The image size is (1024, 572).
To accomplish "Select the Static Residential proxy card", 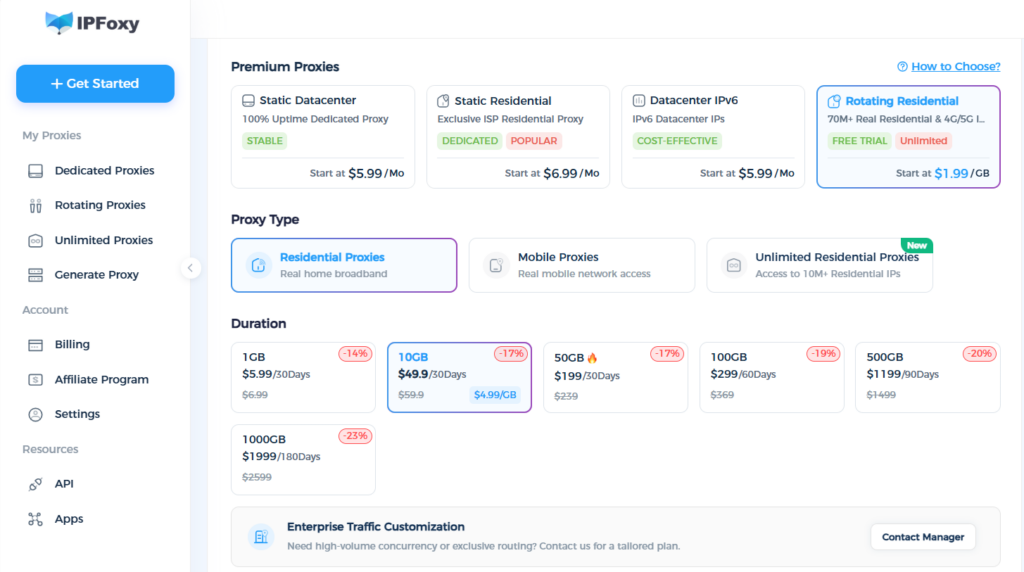I will tap(518, 137).
